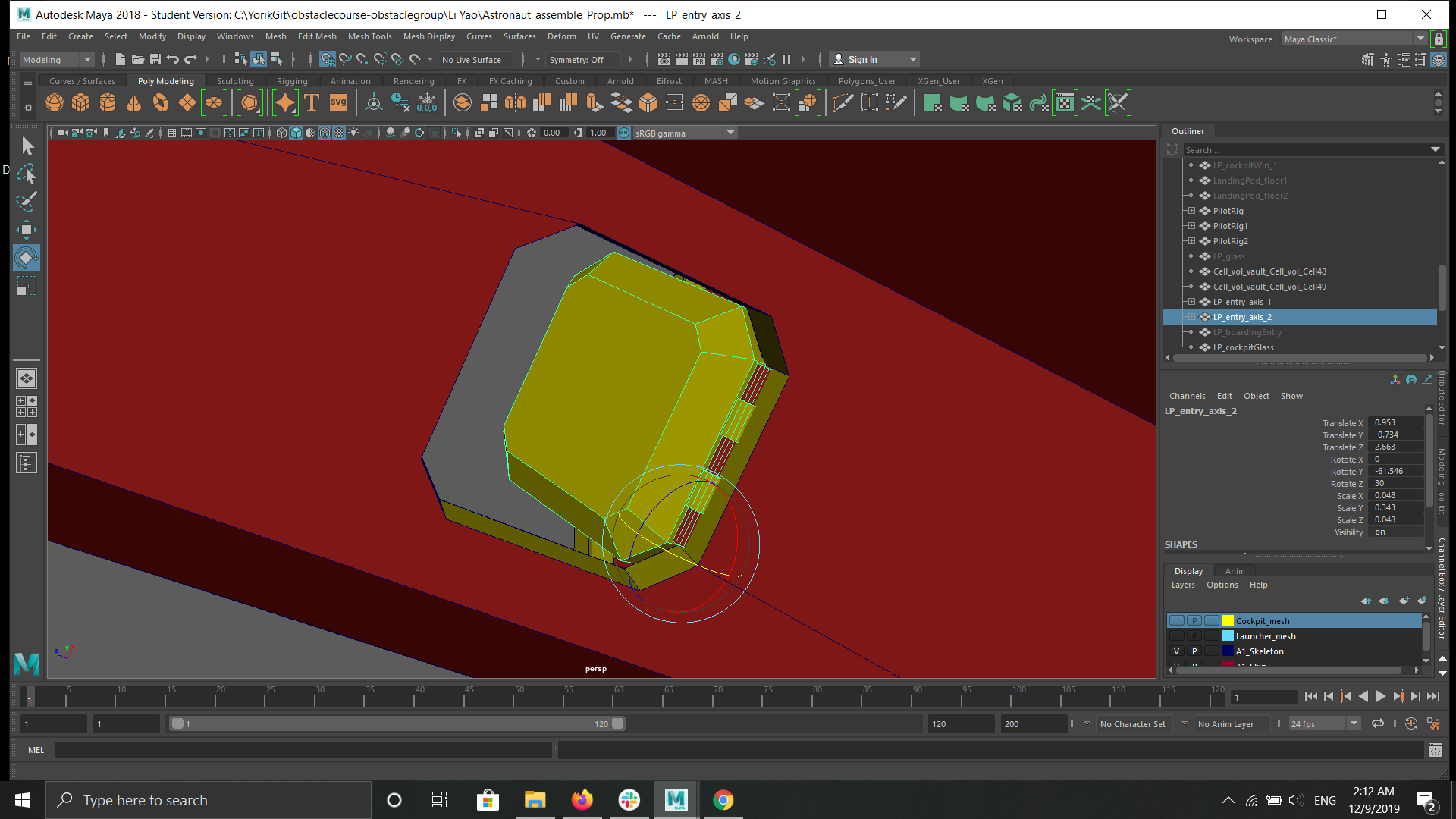
Task: Toggle viewport grid display icon
Action: coord(172,133)
